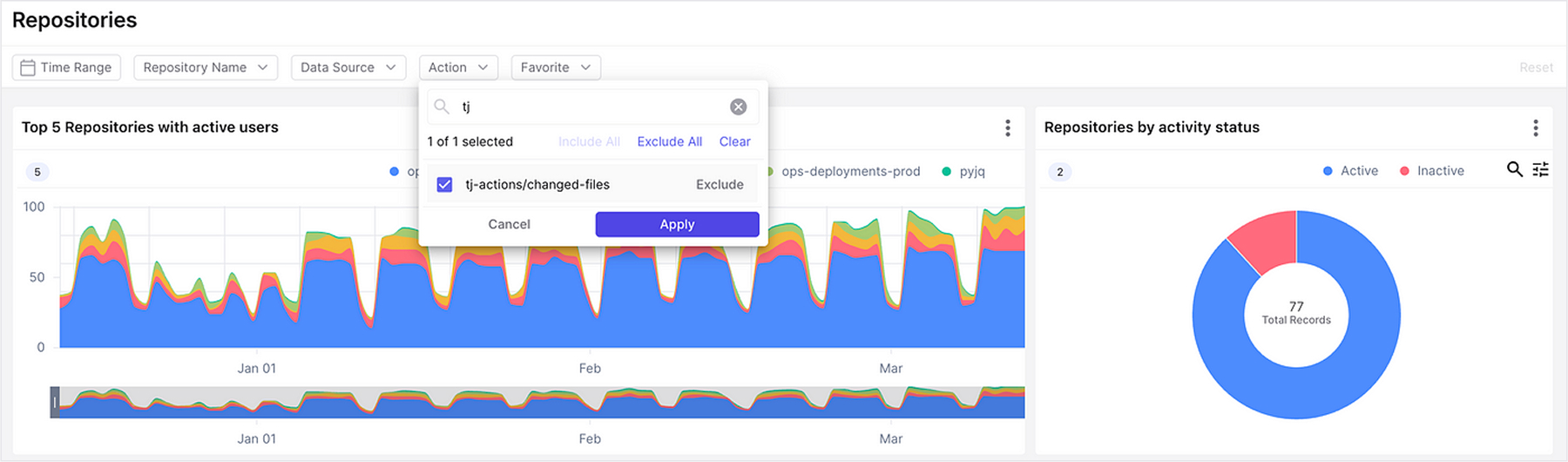Click the Clear selection link

(x=734, y=141)
